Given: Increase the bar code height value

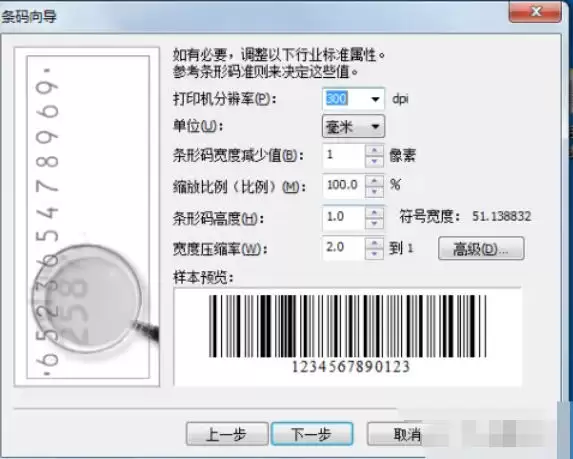Looking at the screenshot, I should (x=374, y=213).
